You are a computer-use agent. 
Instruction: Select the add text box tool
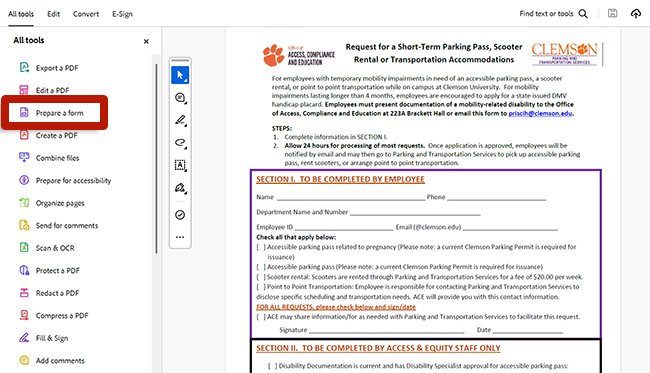click(x=180, y=165)
